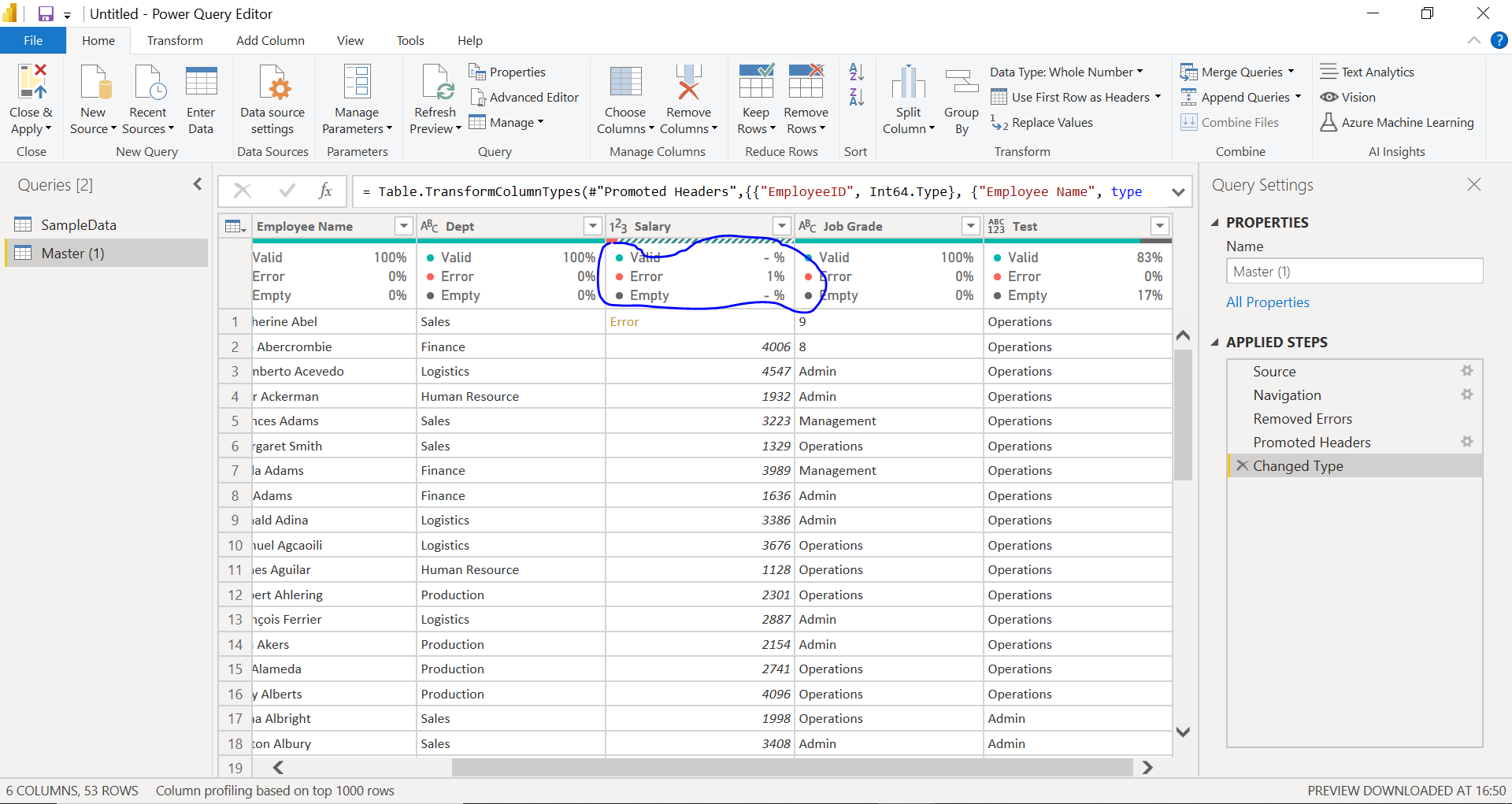Collapse the ribbon
Viewport: 1512px width, 804px height.
click(1473, 40)
